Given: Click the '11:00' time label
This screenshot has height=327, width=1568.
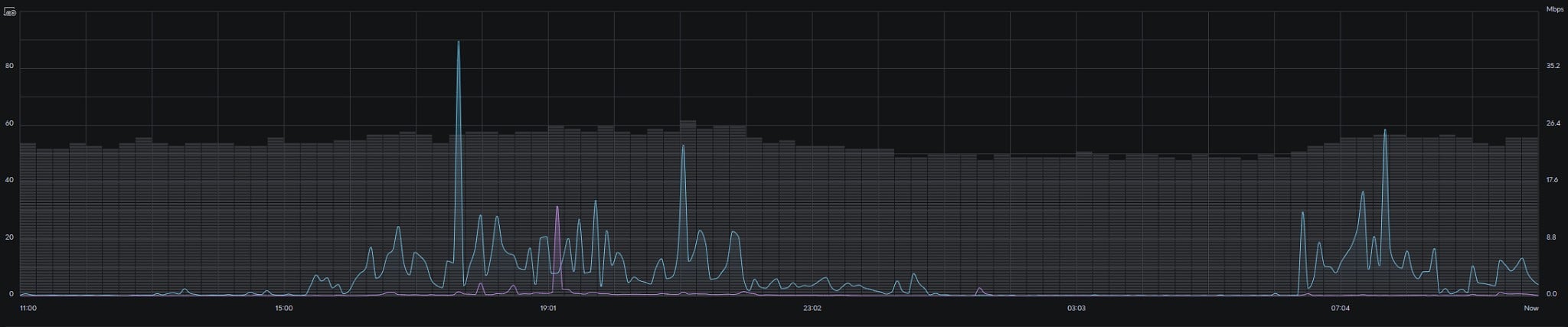Looking at the screenshot, I should [x=28, y=309].
